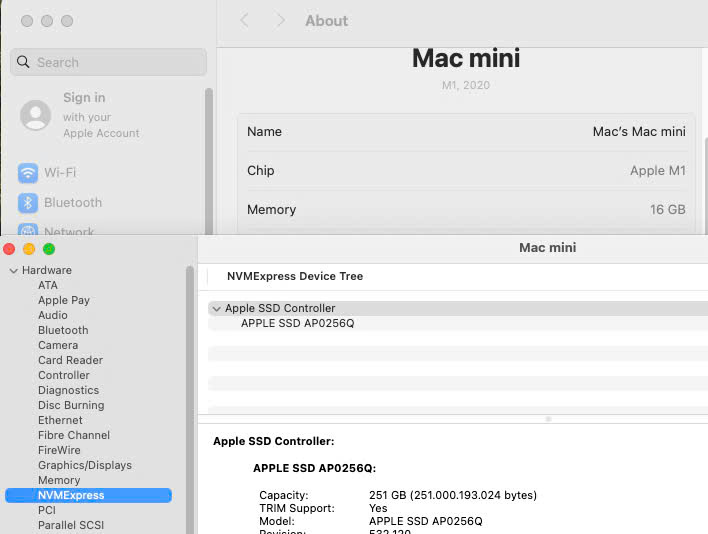Collapse the Hardware tree section

click(x=13, y=271)
